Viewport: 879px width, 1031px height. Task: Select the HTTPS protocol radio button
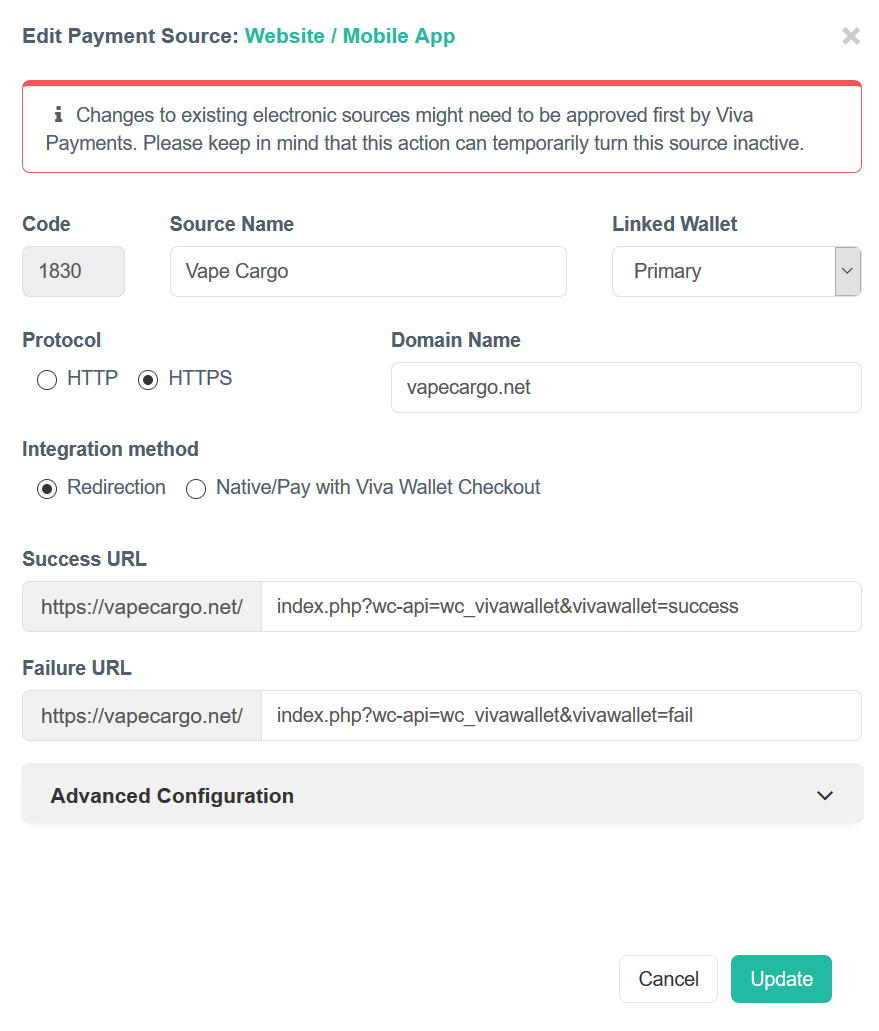148,380
